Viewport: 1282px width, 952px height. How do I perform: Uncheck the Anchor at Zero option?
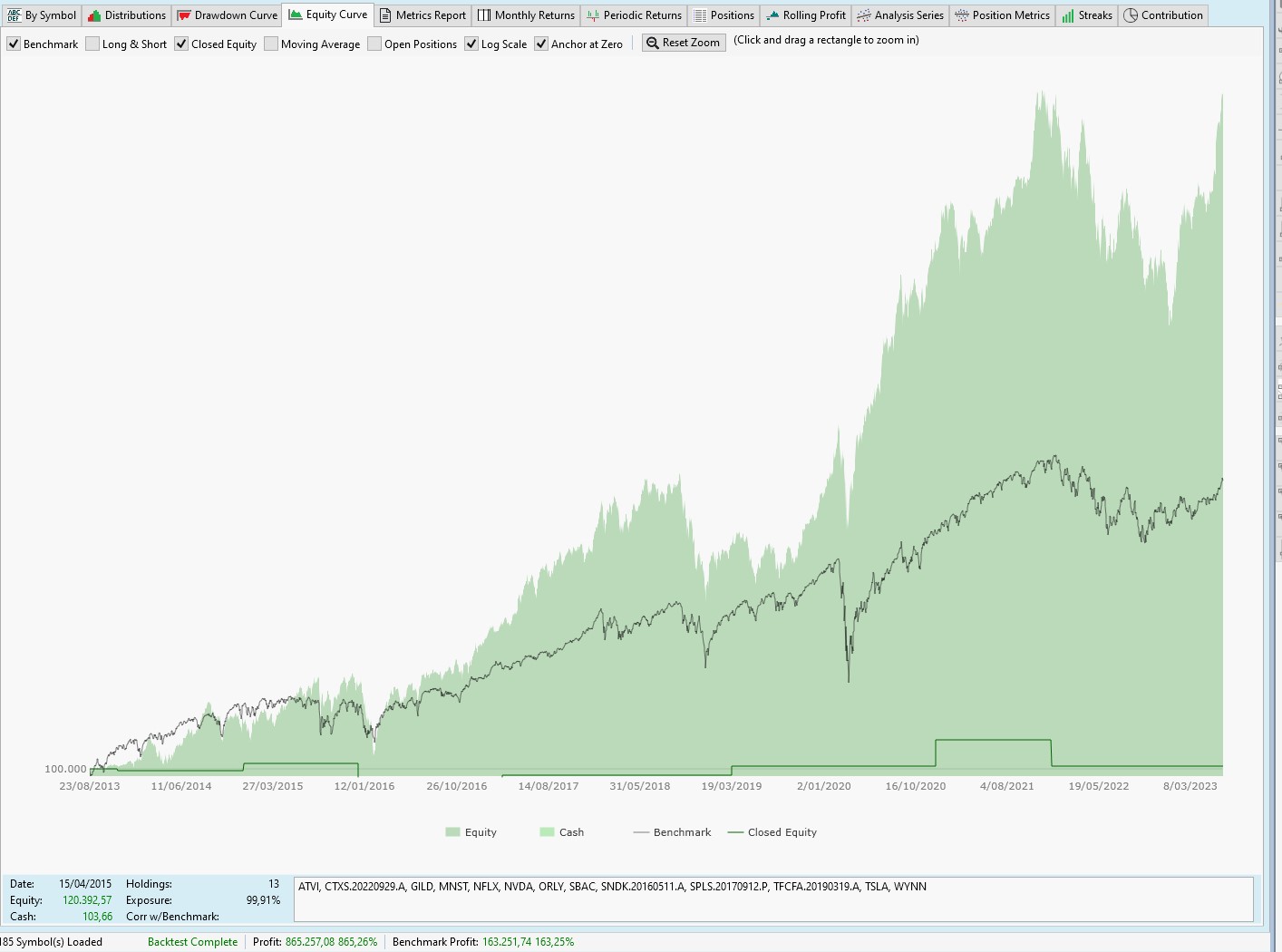tap(541, 44)
